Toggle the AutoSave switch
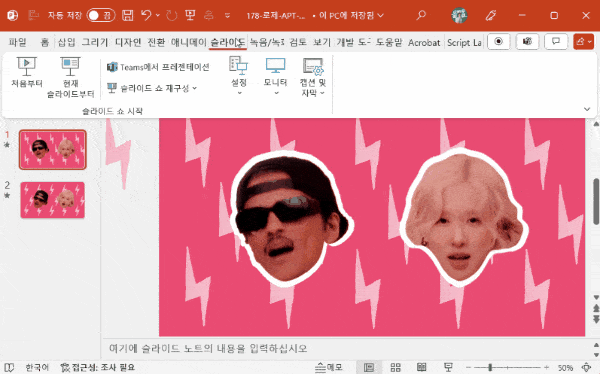Screen dimensions: 600x374 point(101,15)
